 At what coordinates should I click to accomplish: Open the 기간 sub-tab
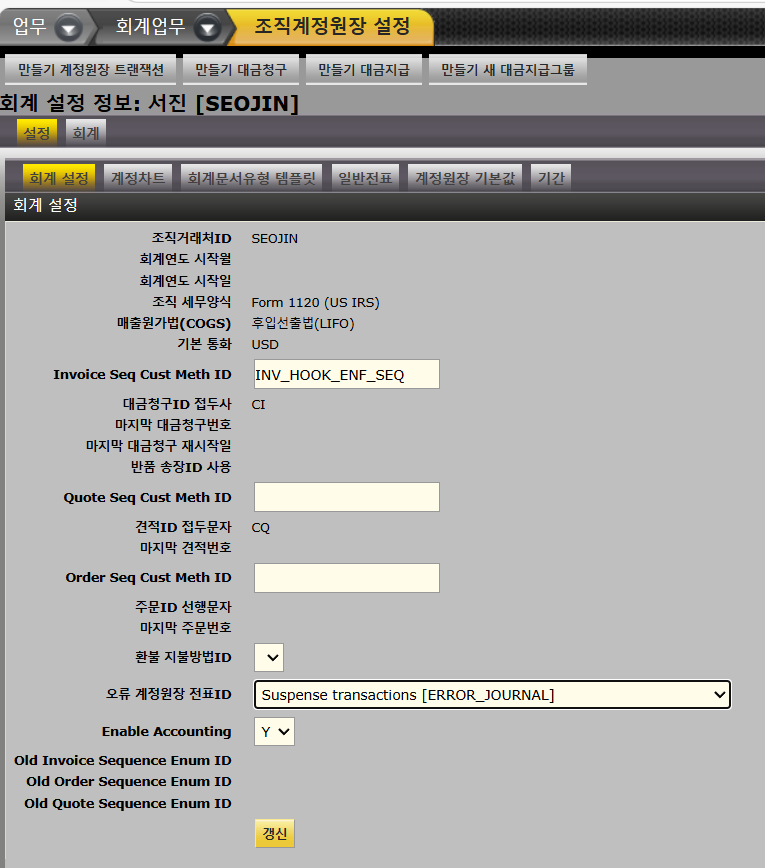(x=551, y=178)
